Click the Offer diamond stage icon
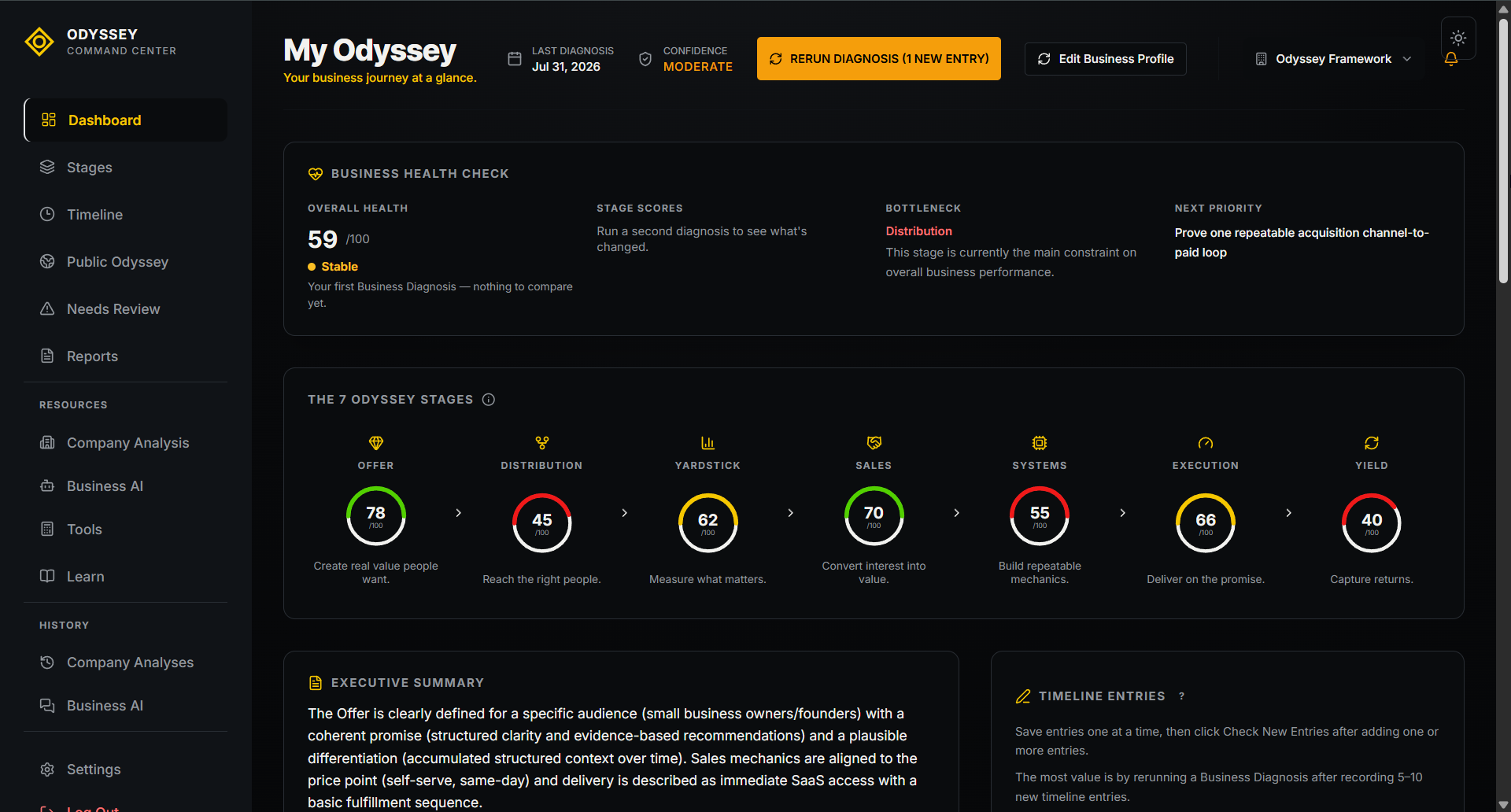Viewport: 1511px width, 812px height. (376, 443)
